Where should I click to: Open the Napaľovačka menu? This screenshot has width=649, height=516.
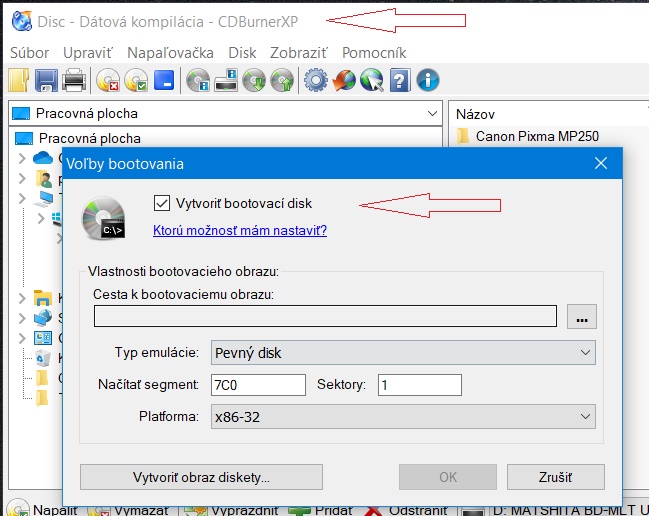click(170, 53)
